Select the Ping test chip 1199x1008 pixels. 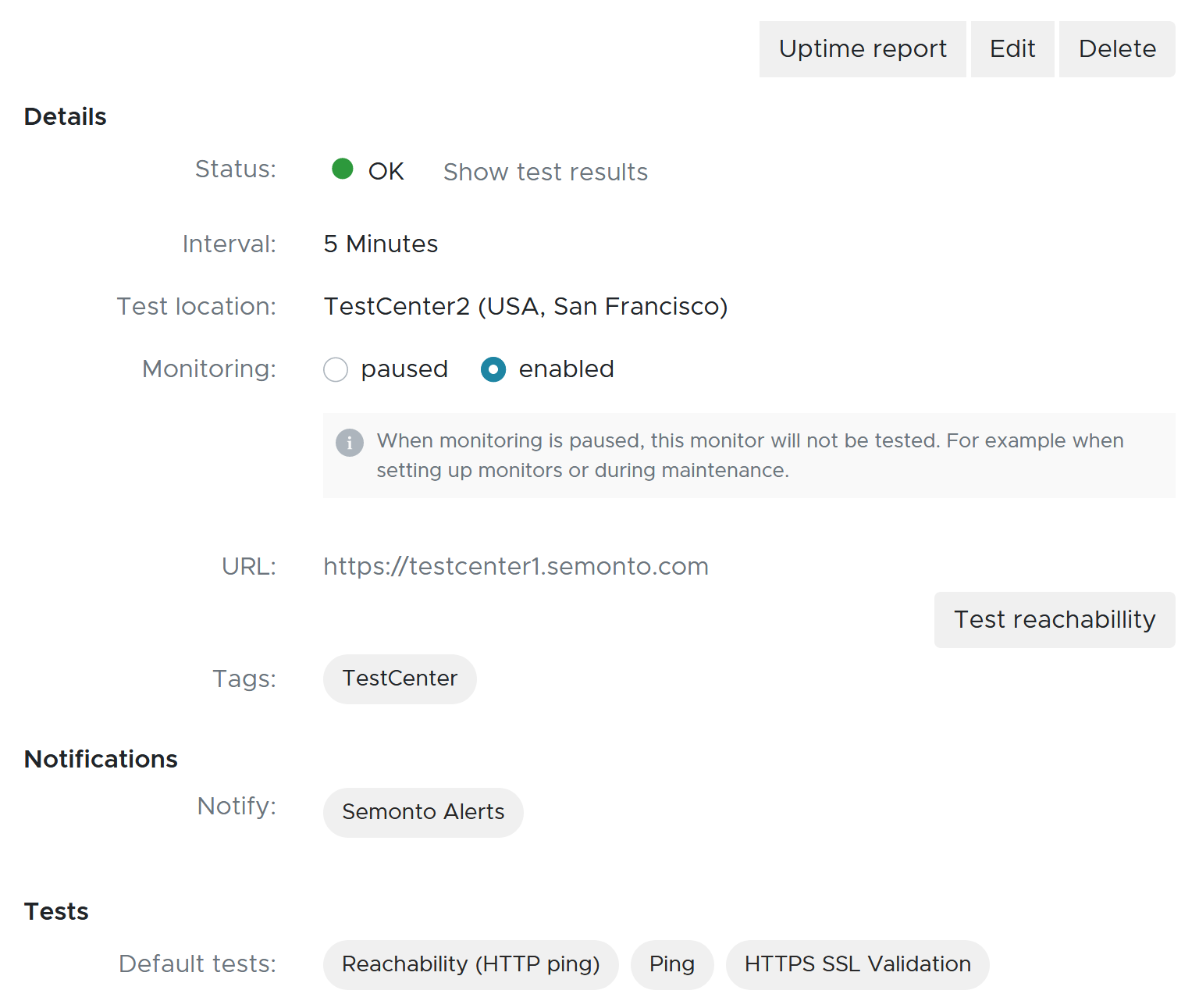[x=672, y=964]
